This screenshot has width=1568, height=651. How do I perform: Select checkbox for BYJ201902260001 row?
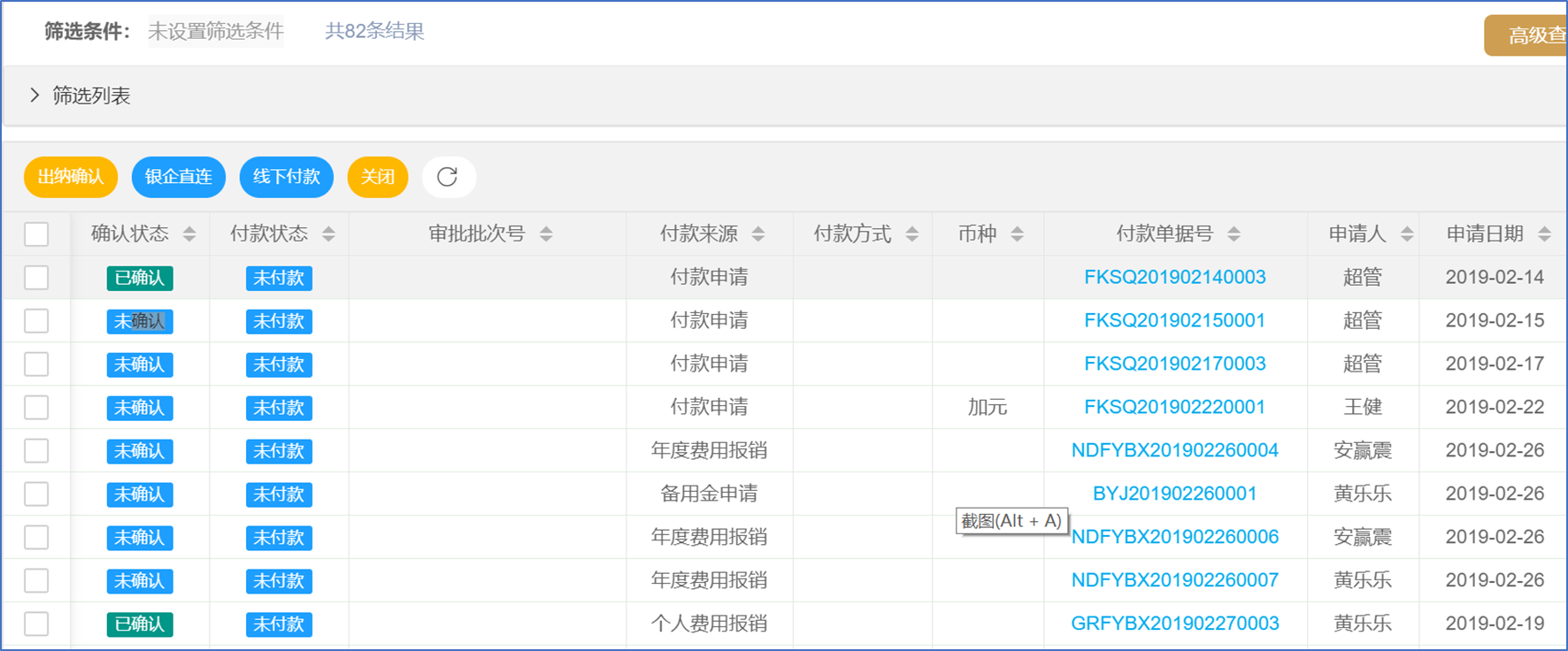pyautogui.click(x=36, y=494)
